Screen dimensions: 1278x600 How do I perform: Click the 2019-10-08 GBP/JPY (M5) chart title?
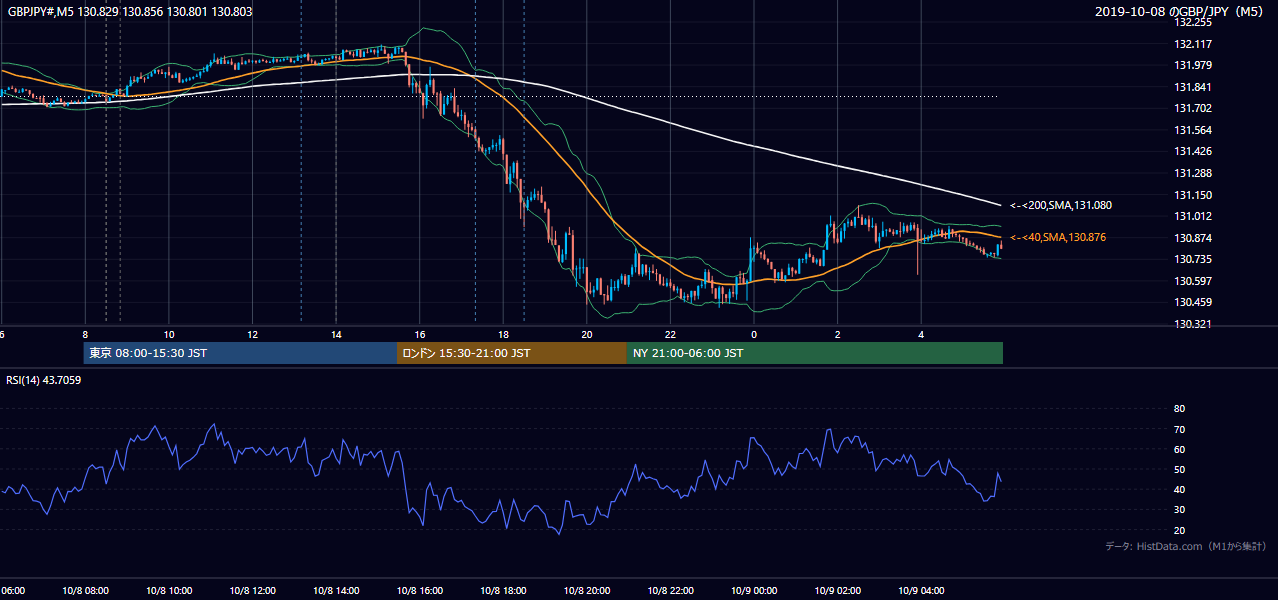click(x=1180, y=11)
